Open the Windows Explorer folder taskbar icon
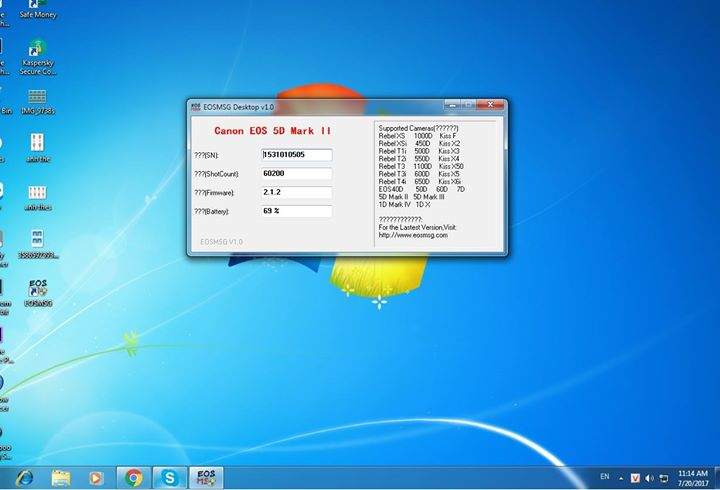 pyautogui.click(x=61, y=478)
